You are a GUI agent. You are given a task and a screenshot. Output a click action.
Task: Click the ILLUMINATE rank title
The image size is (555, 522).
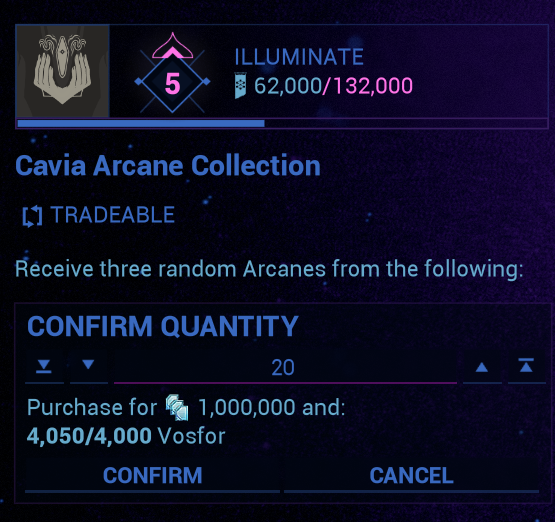coord(299,57)
